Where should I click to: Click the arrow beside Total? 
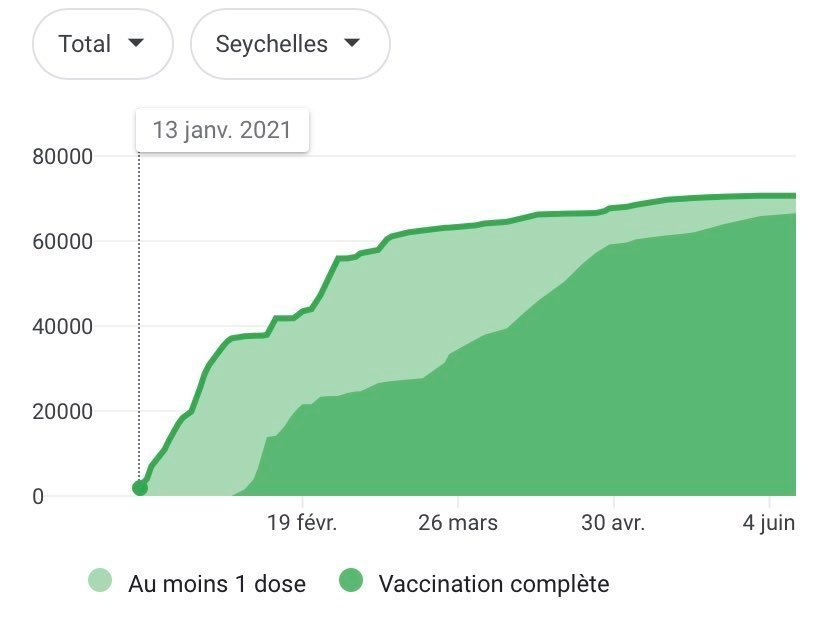[x=136, y=43]
